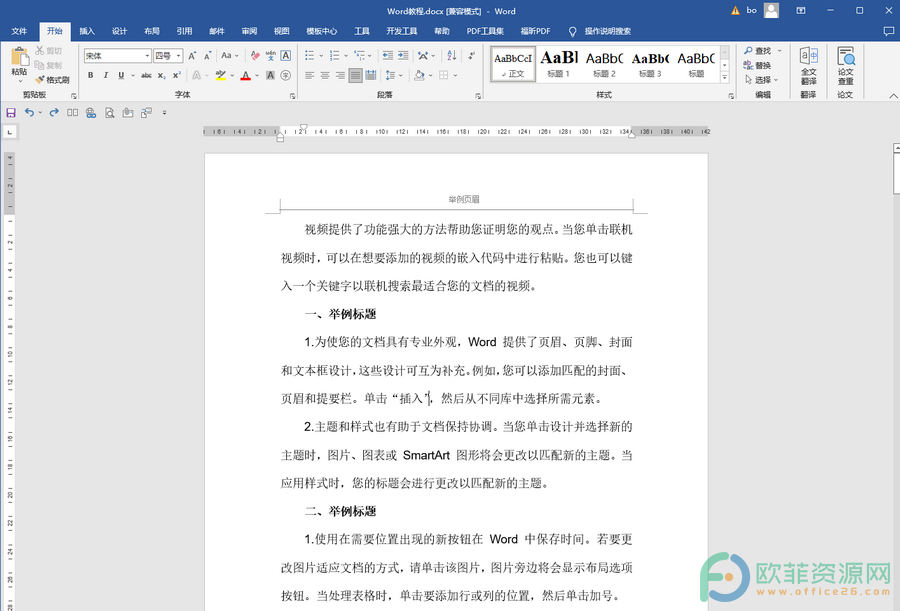This screenshot has height=611, width=900.
Task: Expand numbered list style dropdown
Action: tap(346, 56)
